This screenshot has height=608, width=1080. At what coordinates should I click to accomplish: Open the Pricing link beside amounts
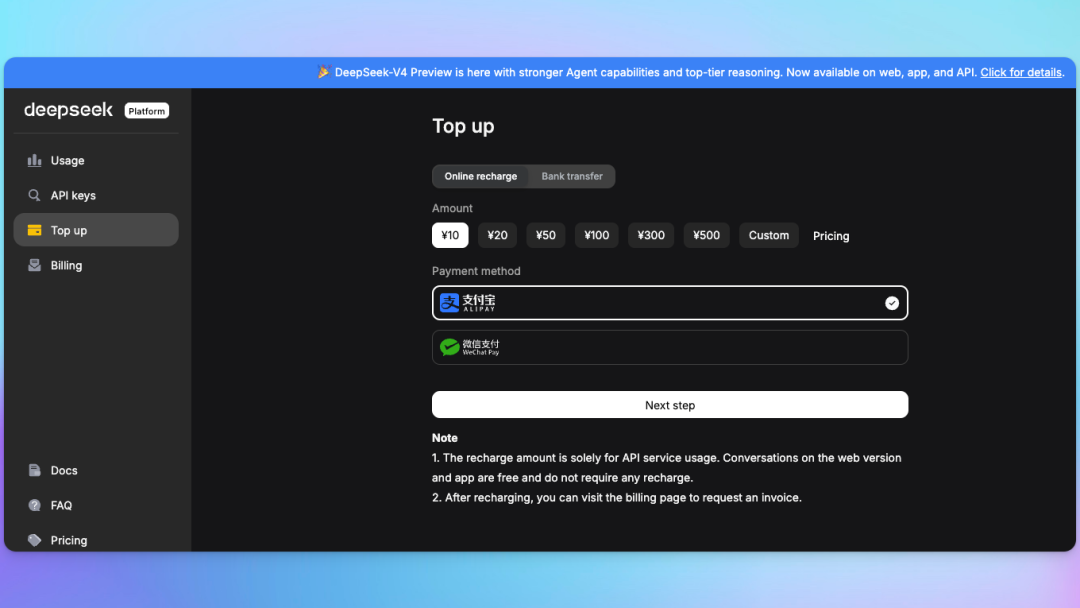[x=830, y=236]
